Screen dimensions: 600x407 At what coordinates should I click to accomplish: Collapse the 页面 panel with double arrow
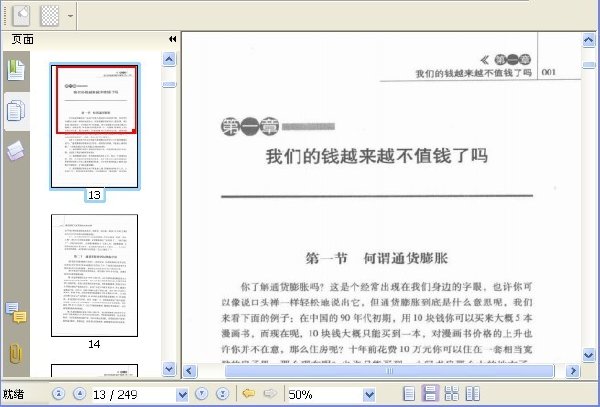coord(173,39)
